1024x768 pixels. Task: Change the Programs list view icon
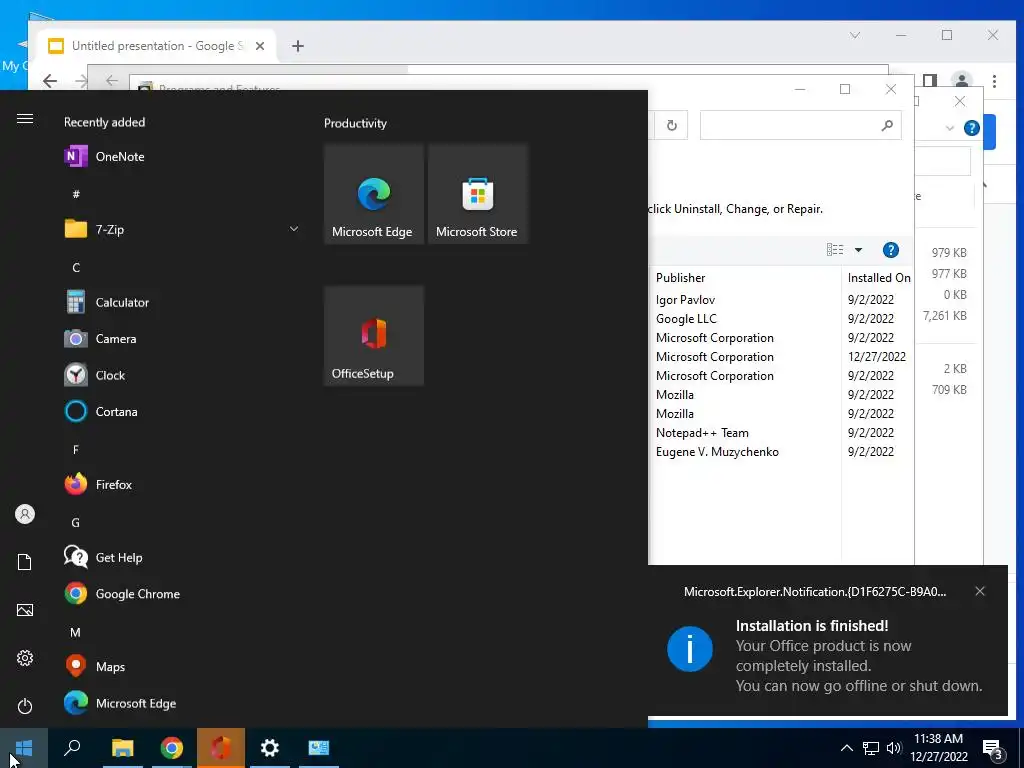tap(835, 250)
